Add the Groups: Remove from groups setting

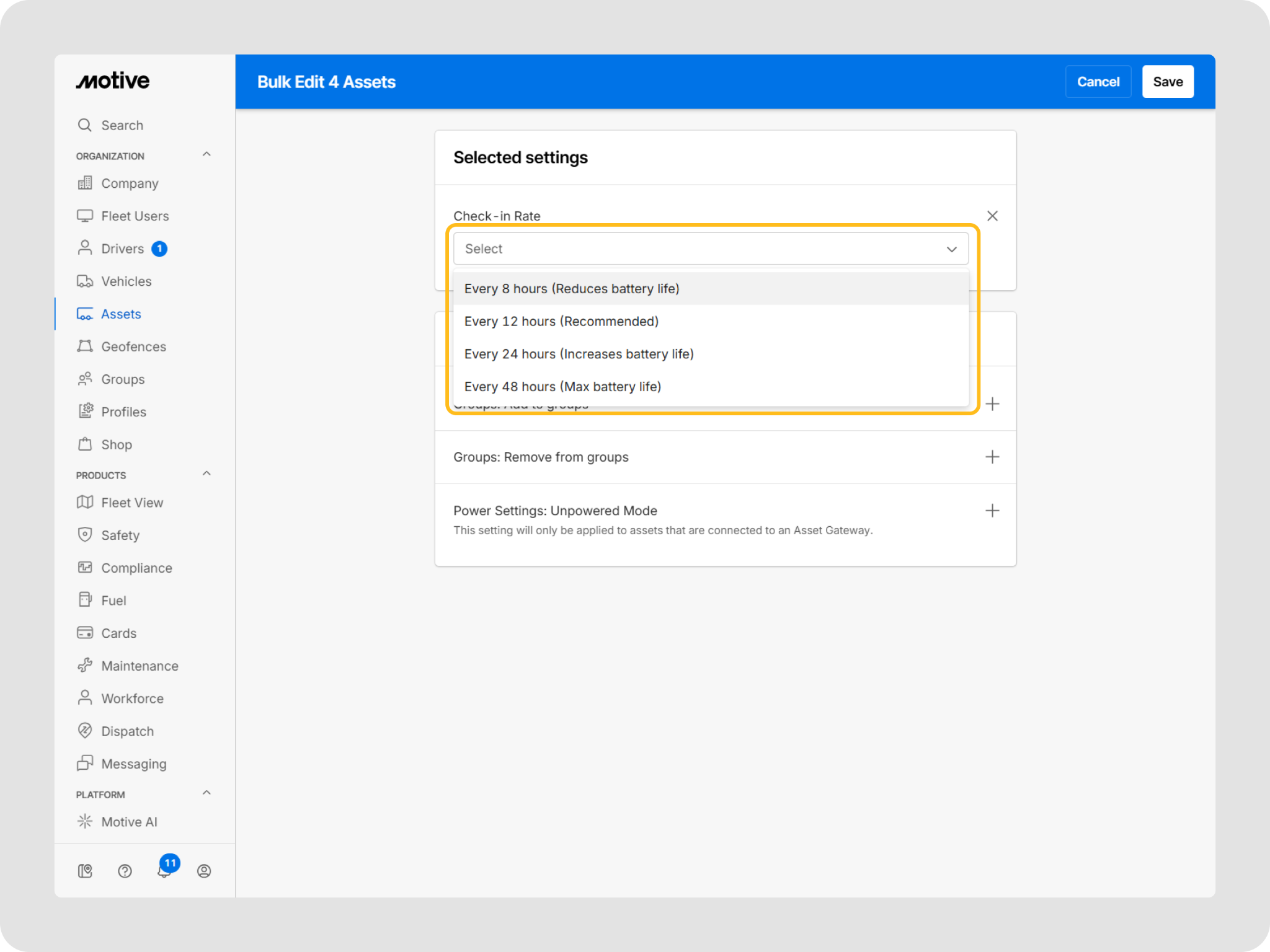[992, 457]
